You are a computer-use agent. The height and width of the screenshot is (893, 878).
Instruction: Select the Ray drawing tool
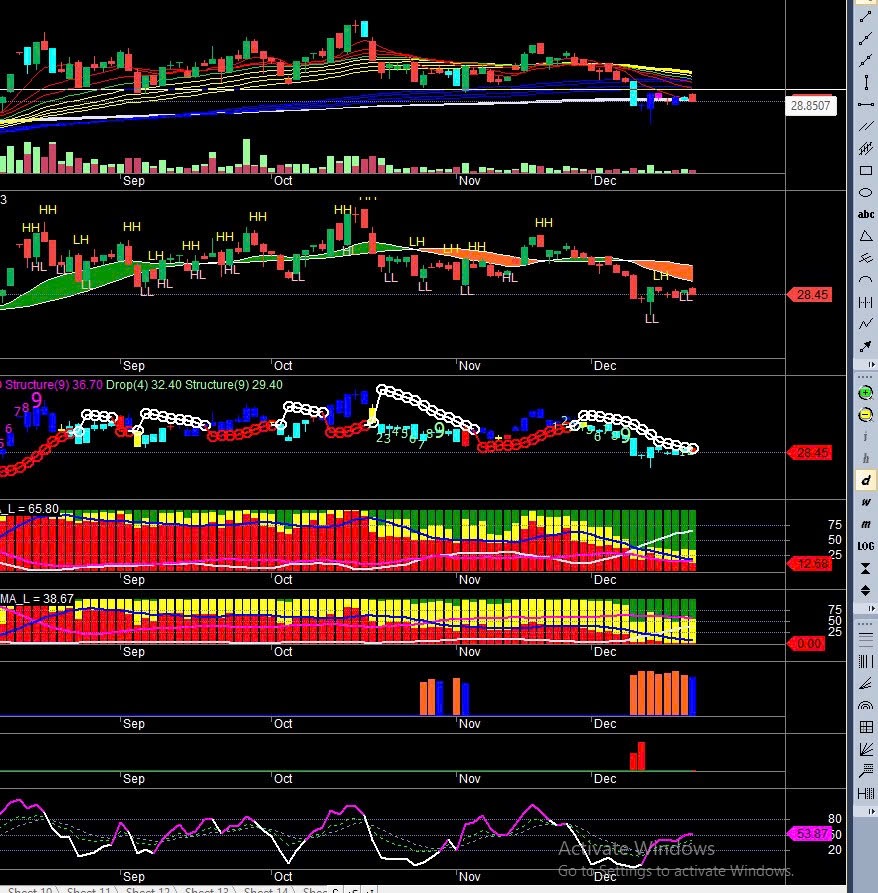[865, 39]
